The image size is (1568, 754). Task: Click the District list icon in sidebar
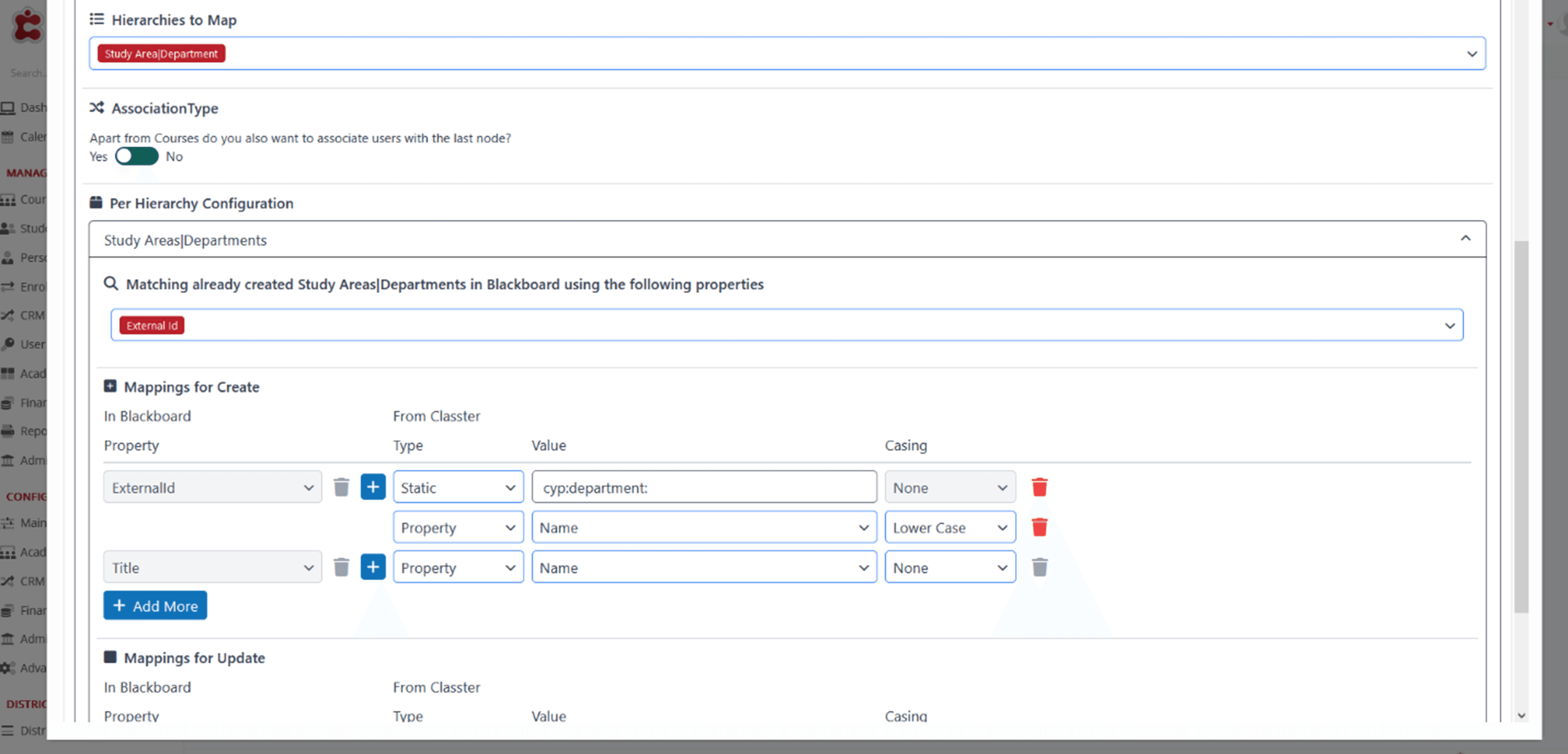[x=7, y=730]
